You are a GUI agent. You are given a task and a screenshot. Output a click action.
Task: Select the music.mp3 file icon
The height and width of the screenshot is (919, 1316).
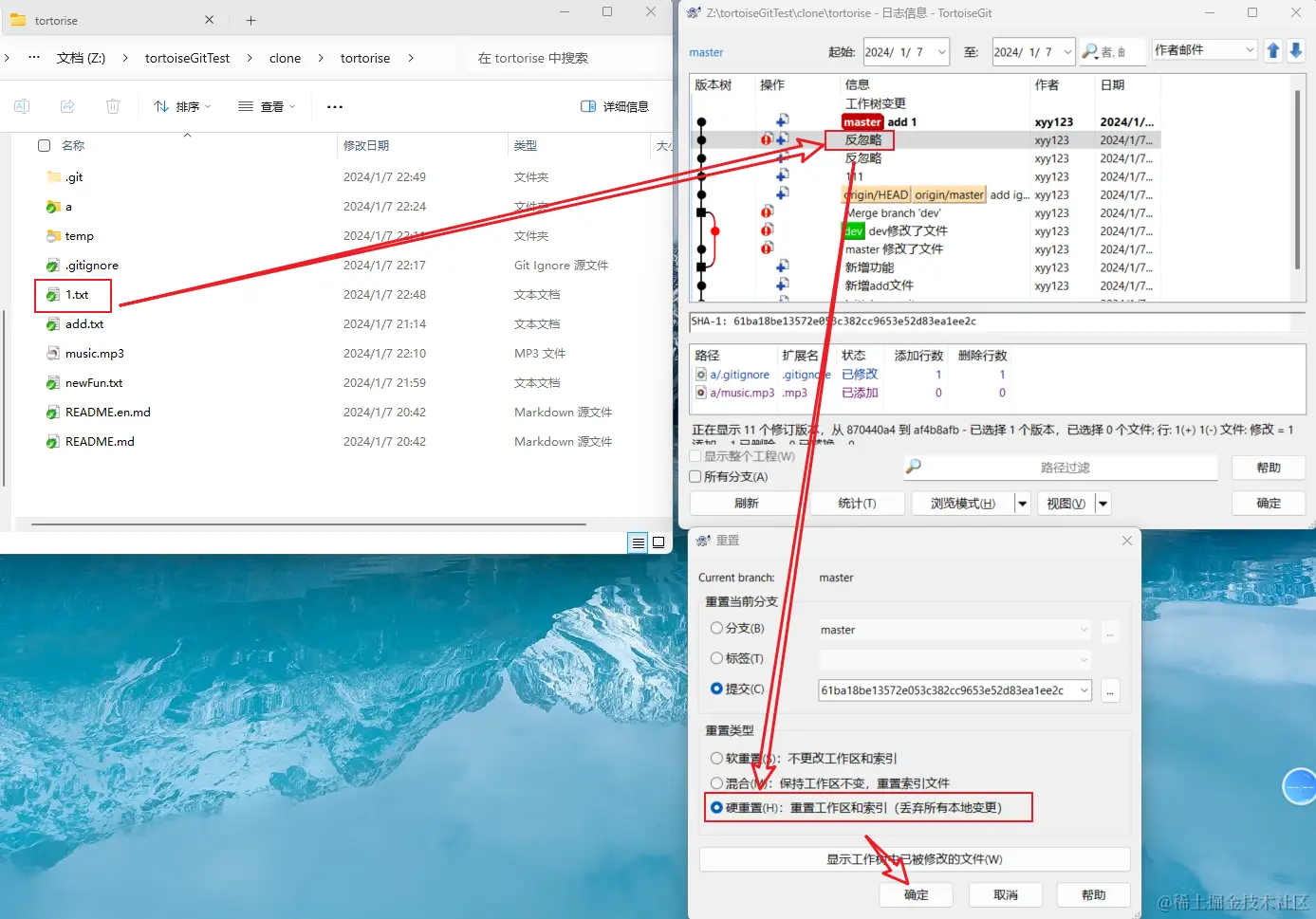[x=54, y=353]
